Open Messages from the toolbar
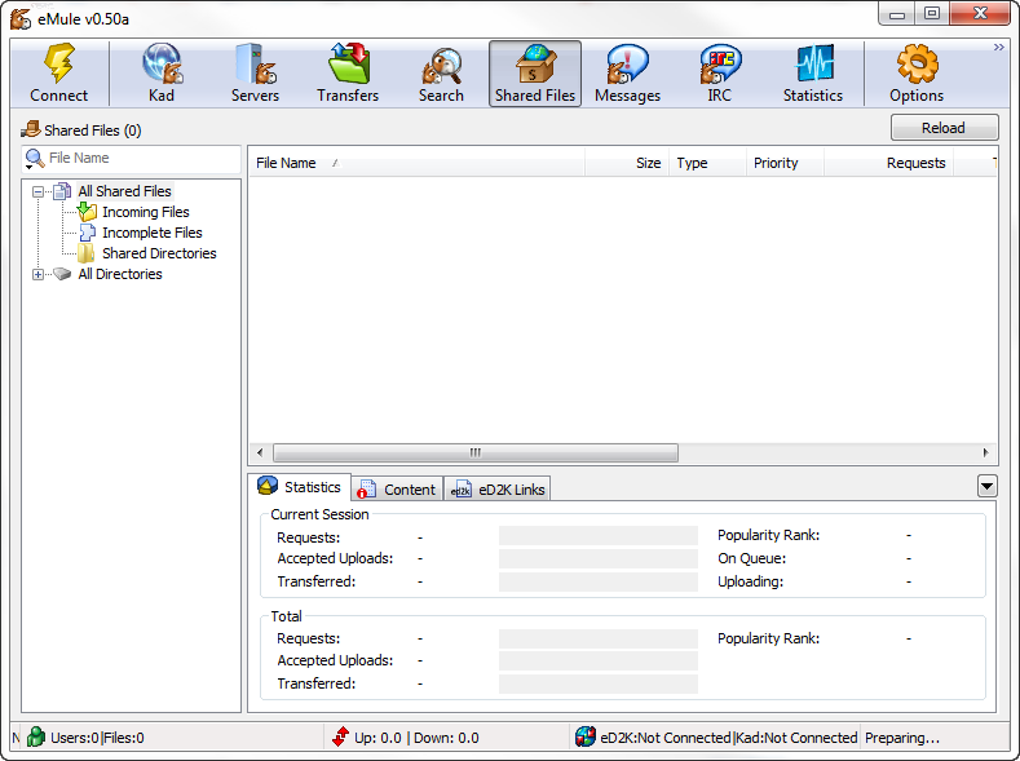 tap(628, 73)
